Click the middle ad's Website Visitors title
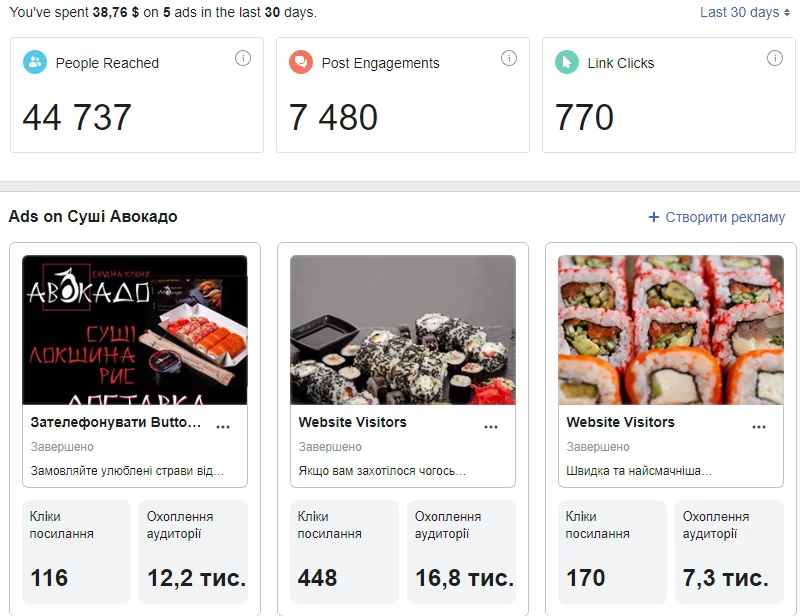This screenshot has width=800, height=616. point(353,422)
